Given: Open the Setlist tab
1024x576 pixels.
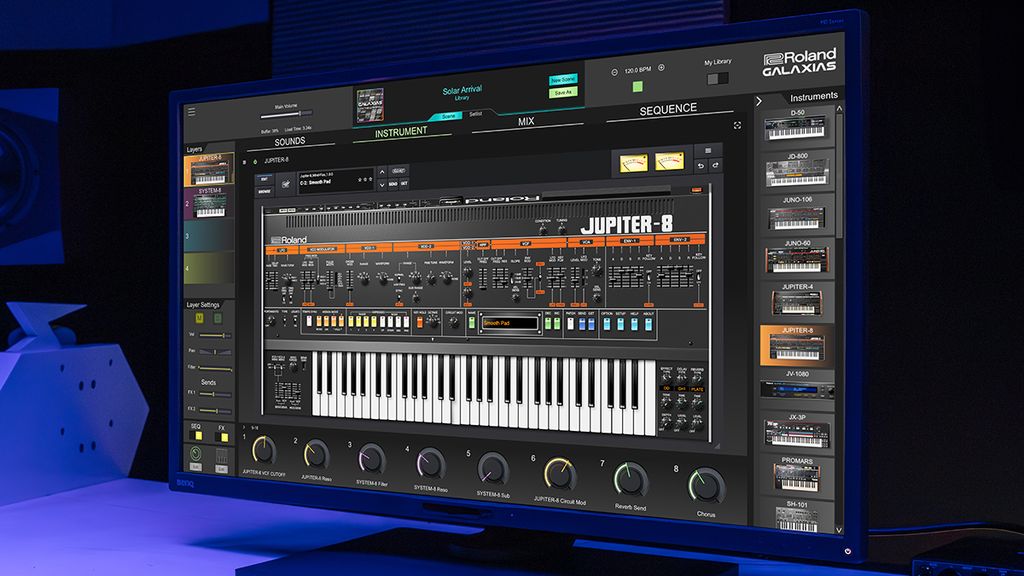Looking at the screenshot, I should 476,114.
